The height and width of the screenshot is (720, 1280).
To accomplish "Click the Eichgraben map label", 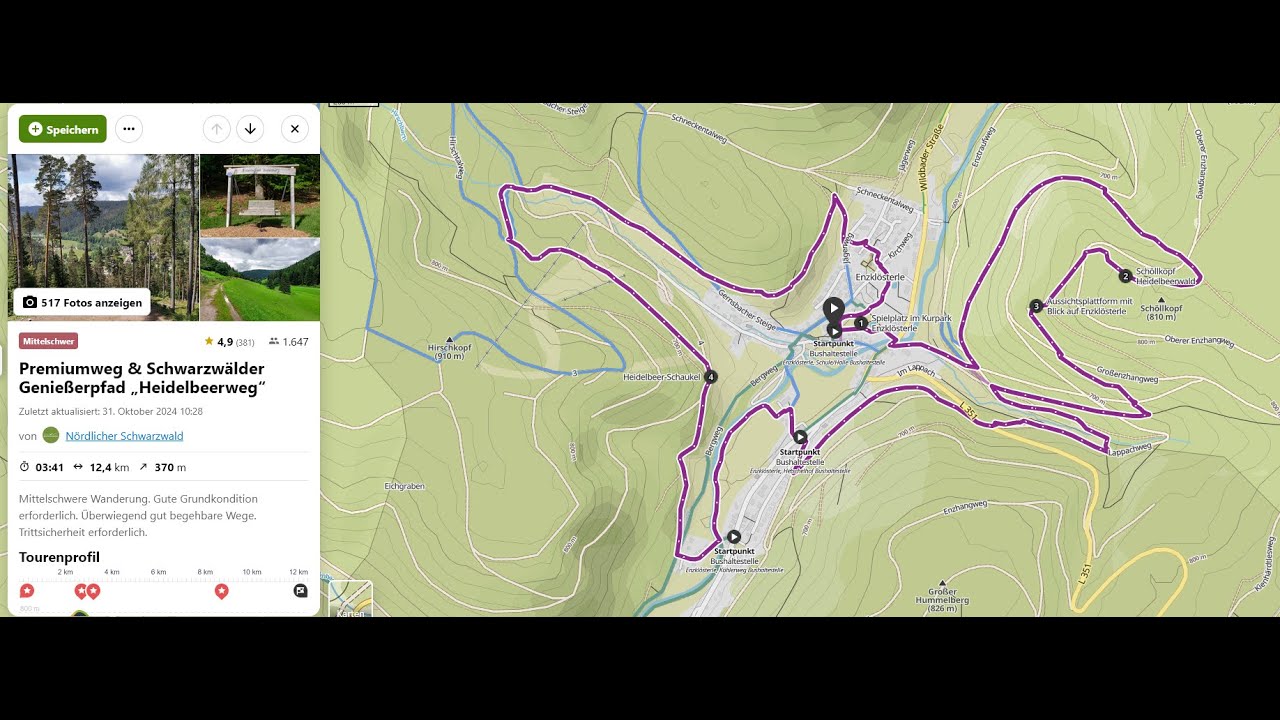I will [x=404, y=486].
